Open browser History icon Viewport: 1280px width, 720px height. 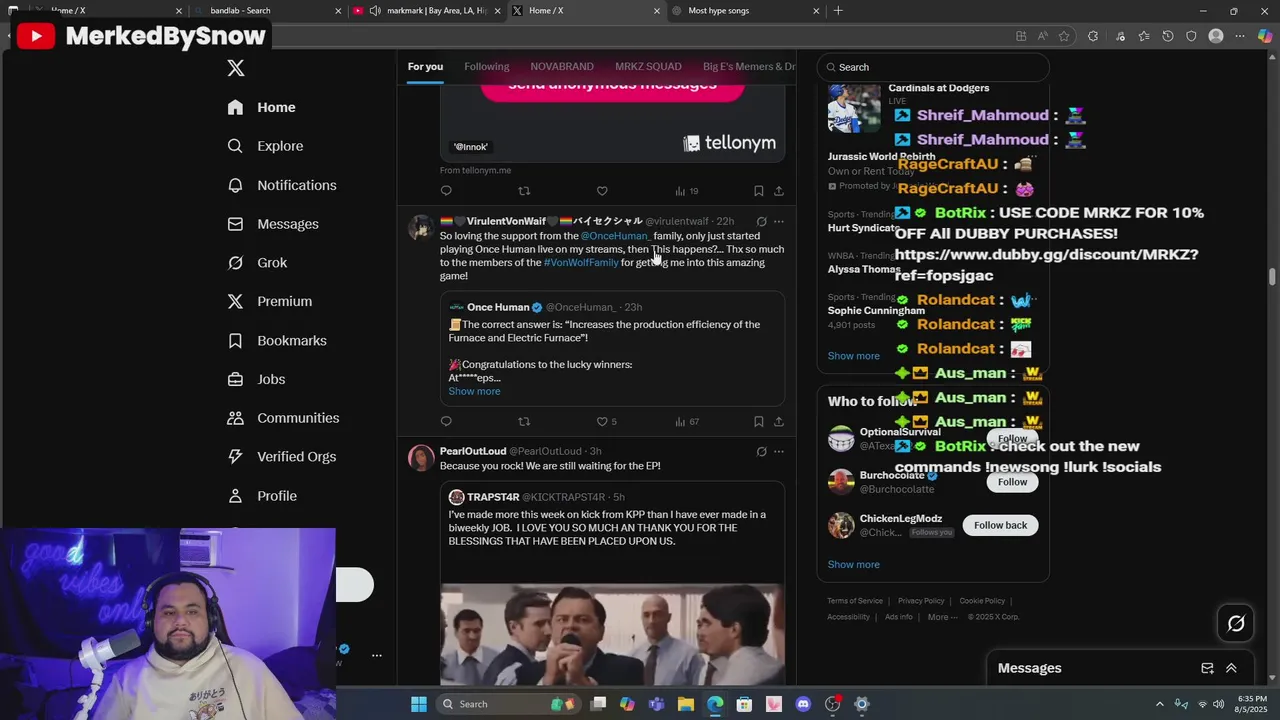1167,36
